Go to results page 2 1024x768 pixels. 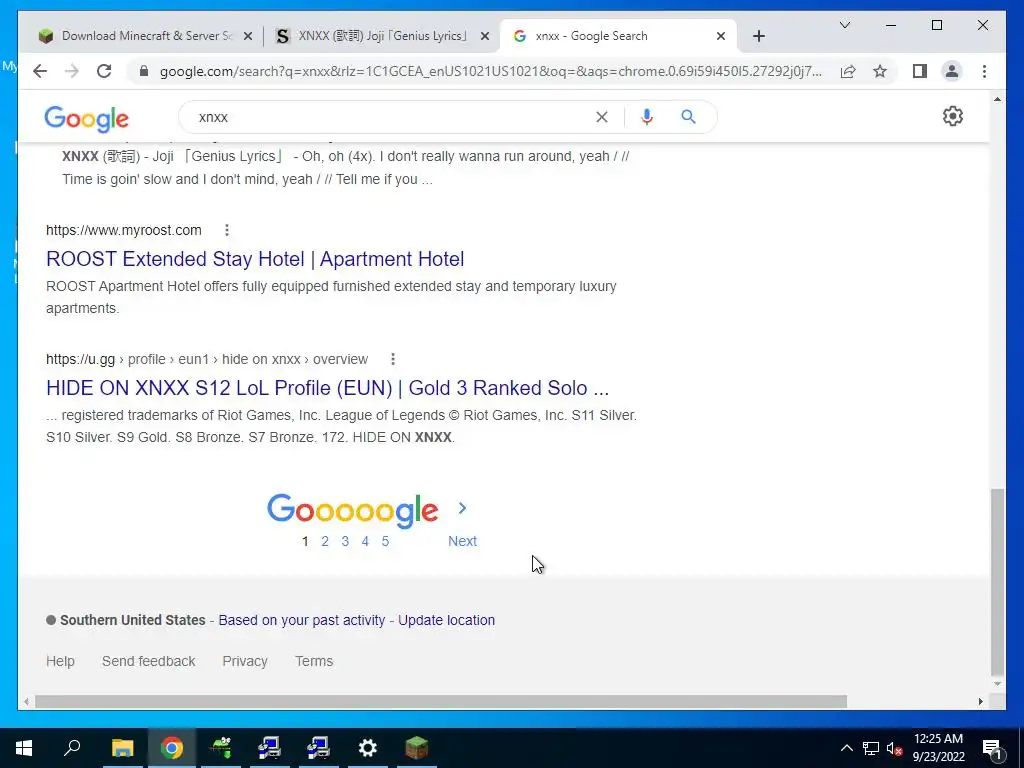click(325, 541)
